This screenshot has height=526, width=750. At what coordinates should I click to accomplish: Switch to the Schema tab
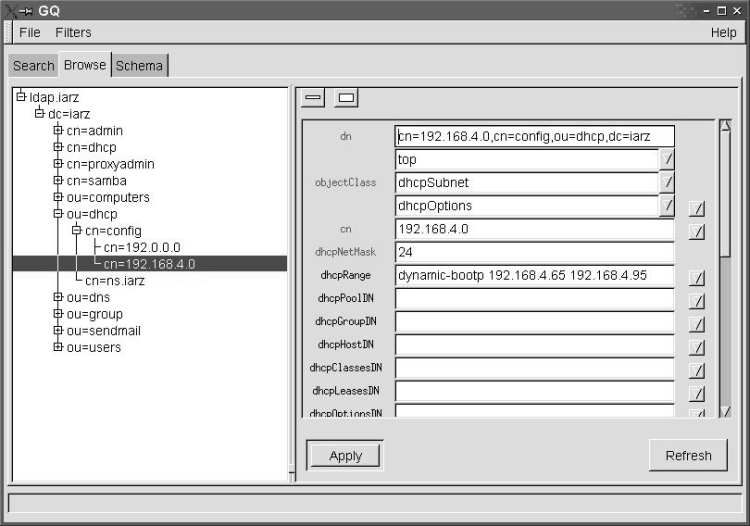tap(139, 66)
